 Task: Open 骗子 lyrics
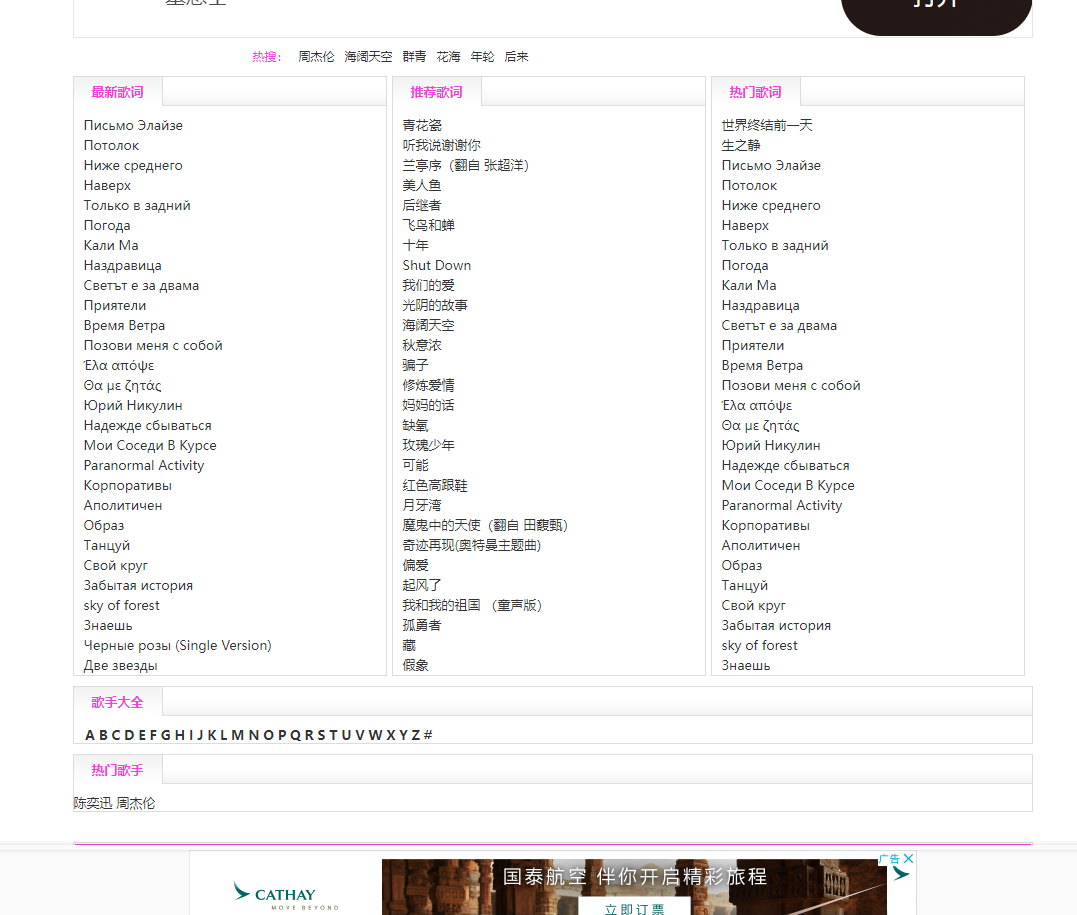[x=416, y=365]
